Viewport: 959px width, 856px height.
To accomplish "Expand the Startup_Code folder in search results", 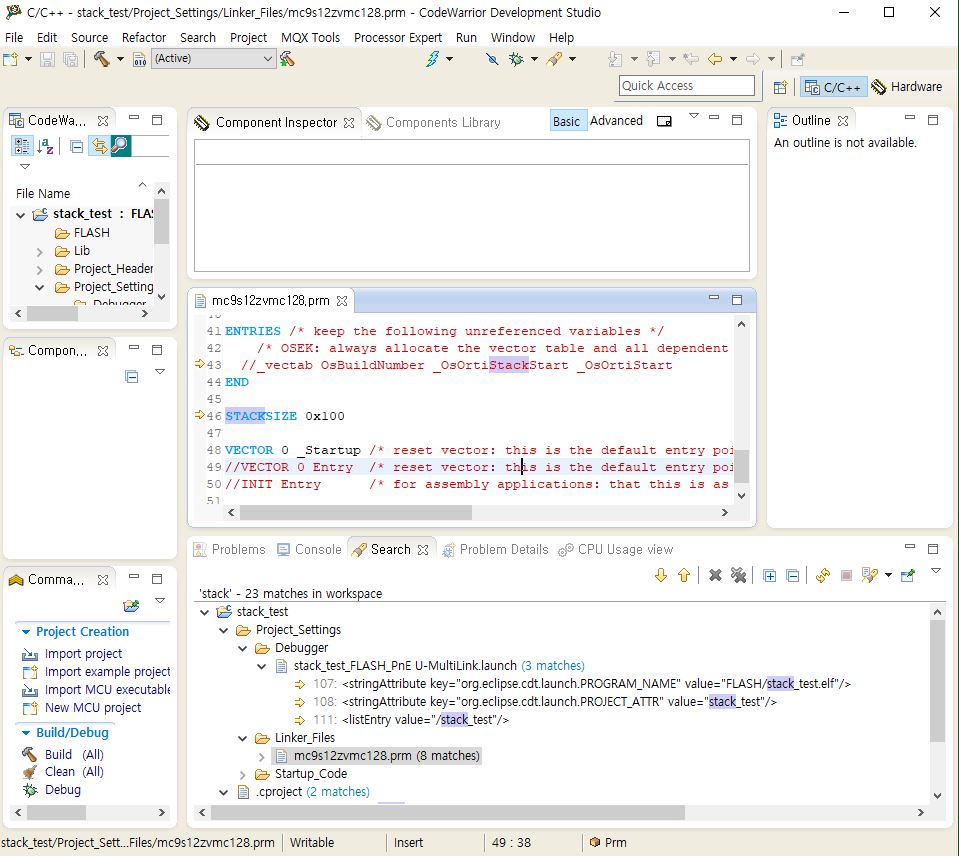I will click(243, 774).
